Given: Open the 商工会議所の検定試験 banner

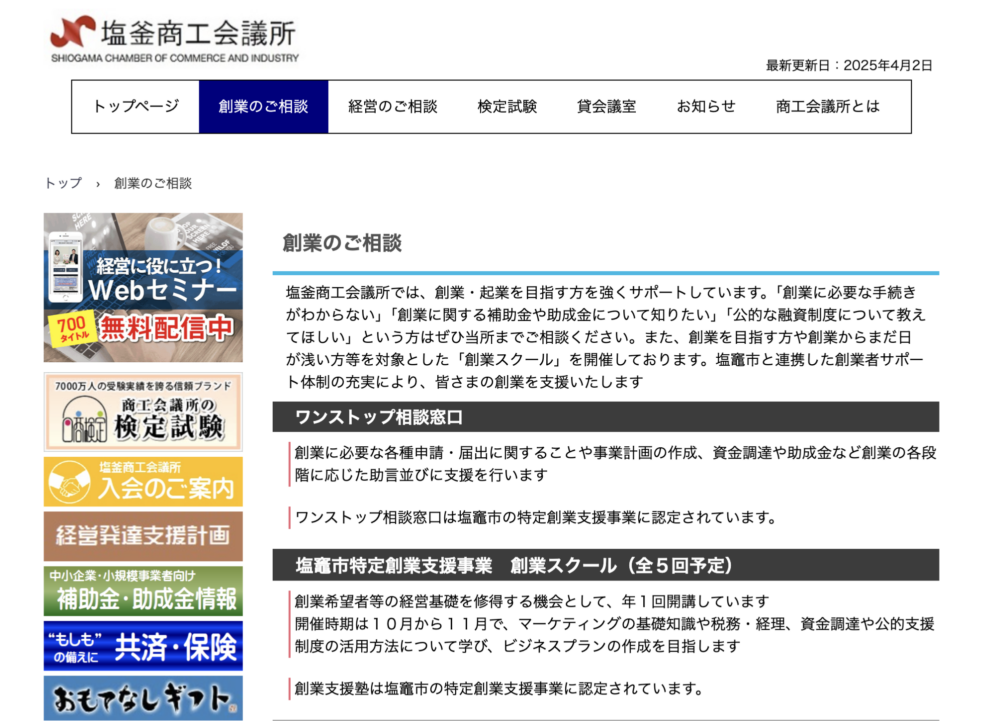Looking at the screenshot, I should [x=143, y=412].
